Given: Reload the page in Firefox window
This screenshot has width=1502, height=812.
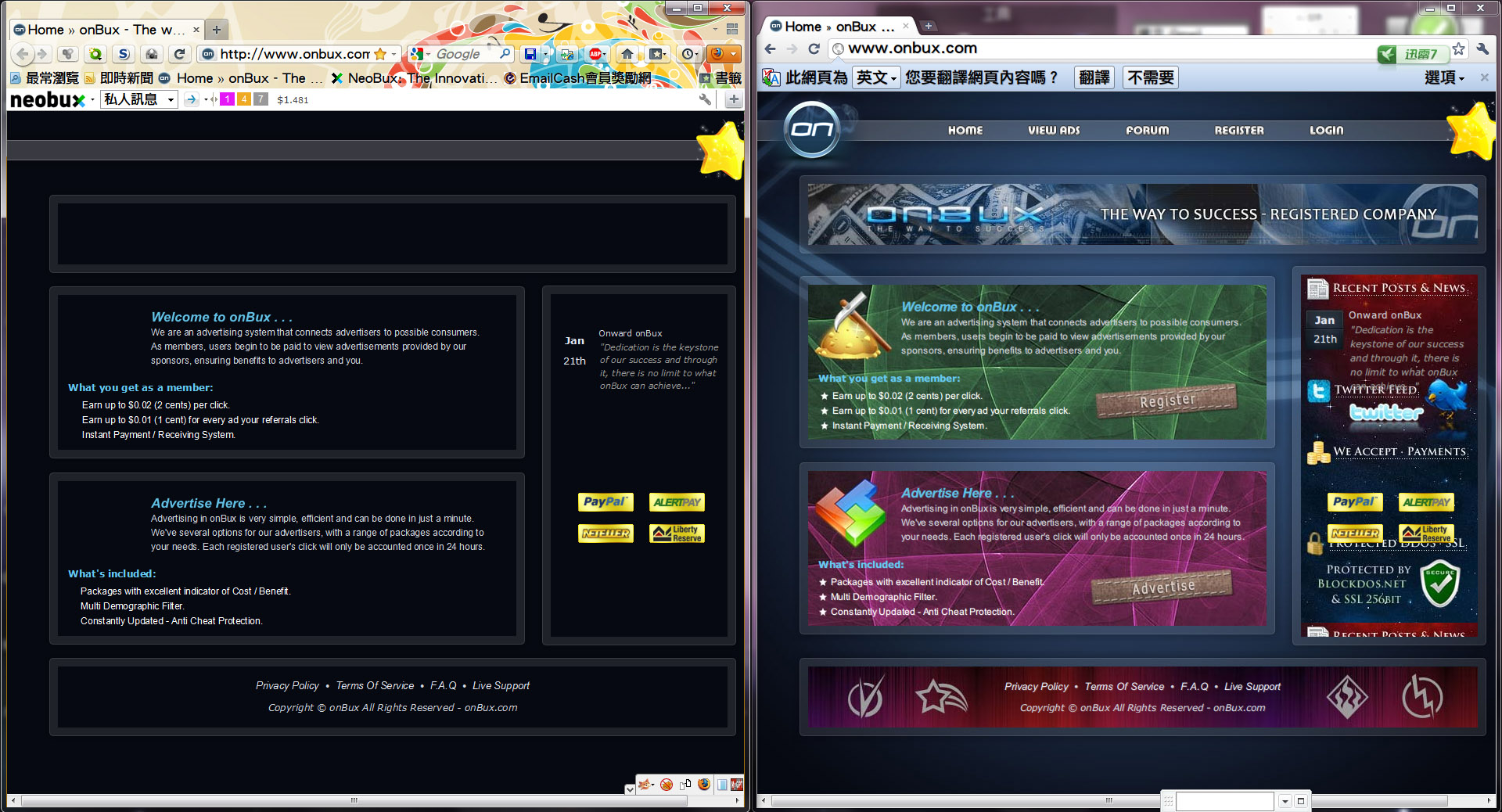Looking at the screenshot, I should click(x=179, y=54).
